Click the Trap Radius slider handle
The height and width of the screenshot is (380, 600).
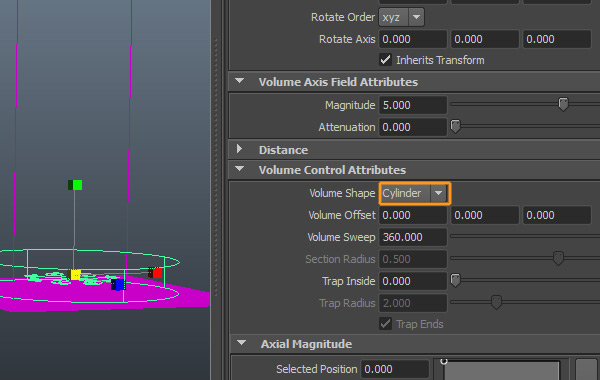[496, 302]
